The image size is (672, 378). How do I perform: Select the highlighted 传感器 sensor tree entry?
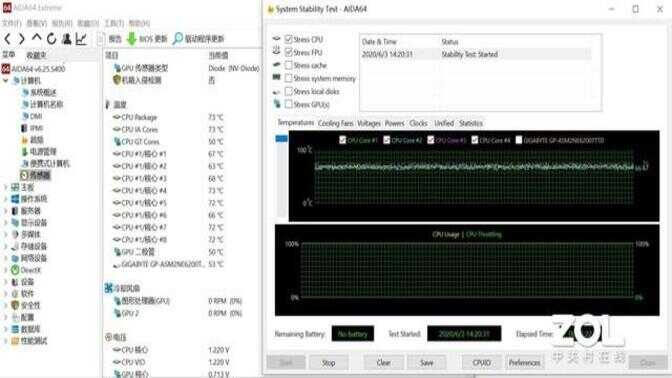[35, 175]
